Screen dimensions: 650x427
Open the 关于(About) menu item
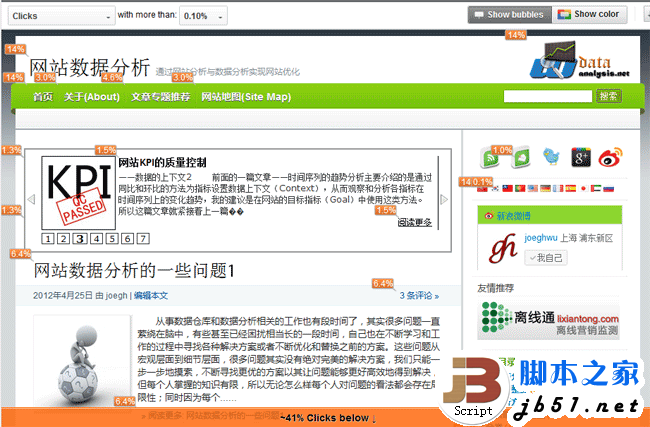pyautogui.click(x=92, y=97)
